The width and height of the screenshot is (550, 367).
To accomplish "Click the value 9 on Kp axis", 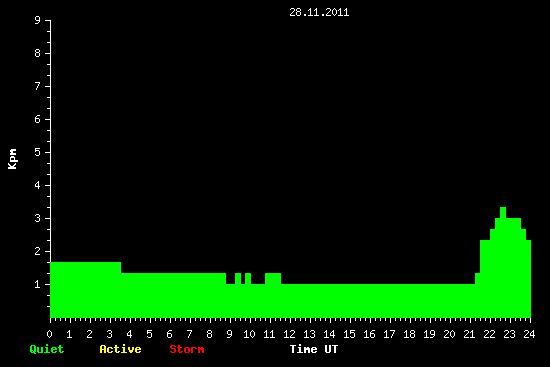I will (x=38, y=20).
